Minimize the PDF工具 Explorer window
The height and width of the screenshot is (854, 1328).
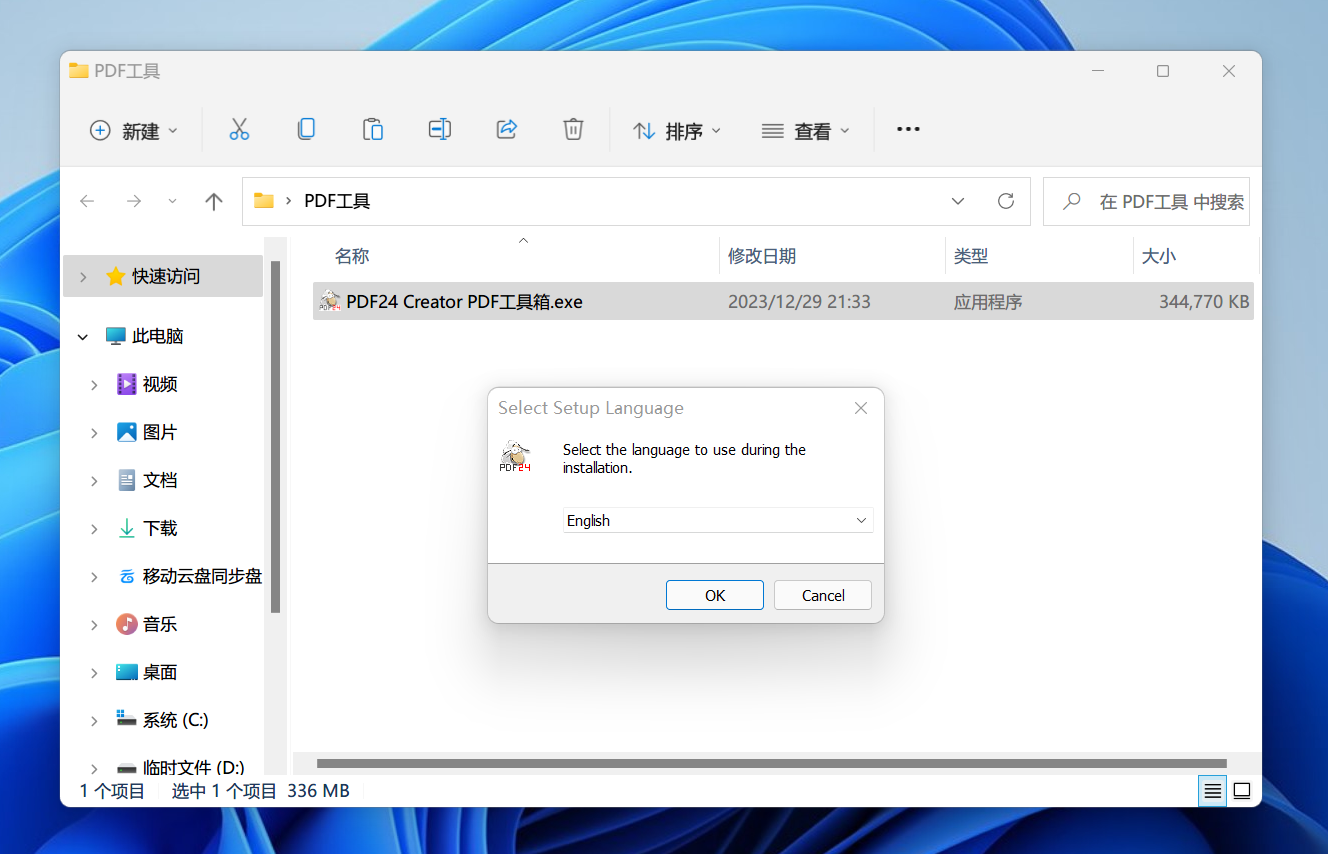1097,71
